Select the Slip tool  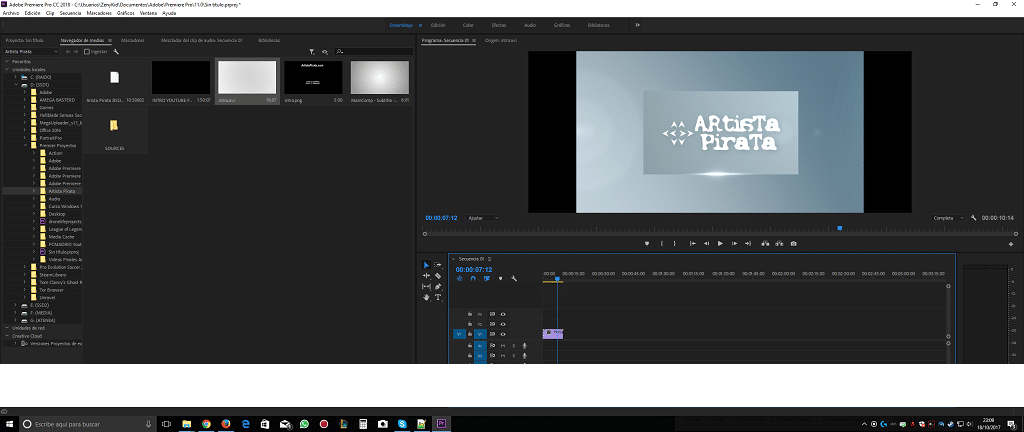(x=426, y=286)
